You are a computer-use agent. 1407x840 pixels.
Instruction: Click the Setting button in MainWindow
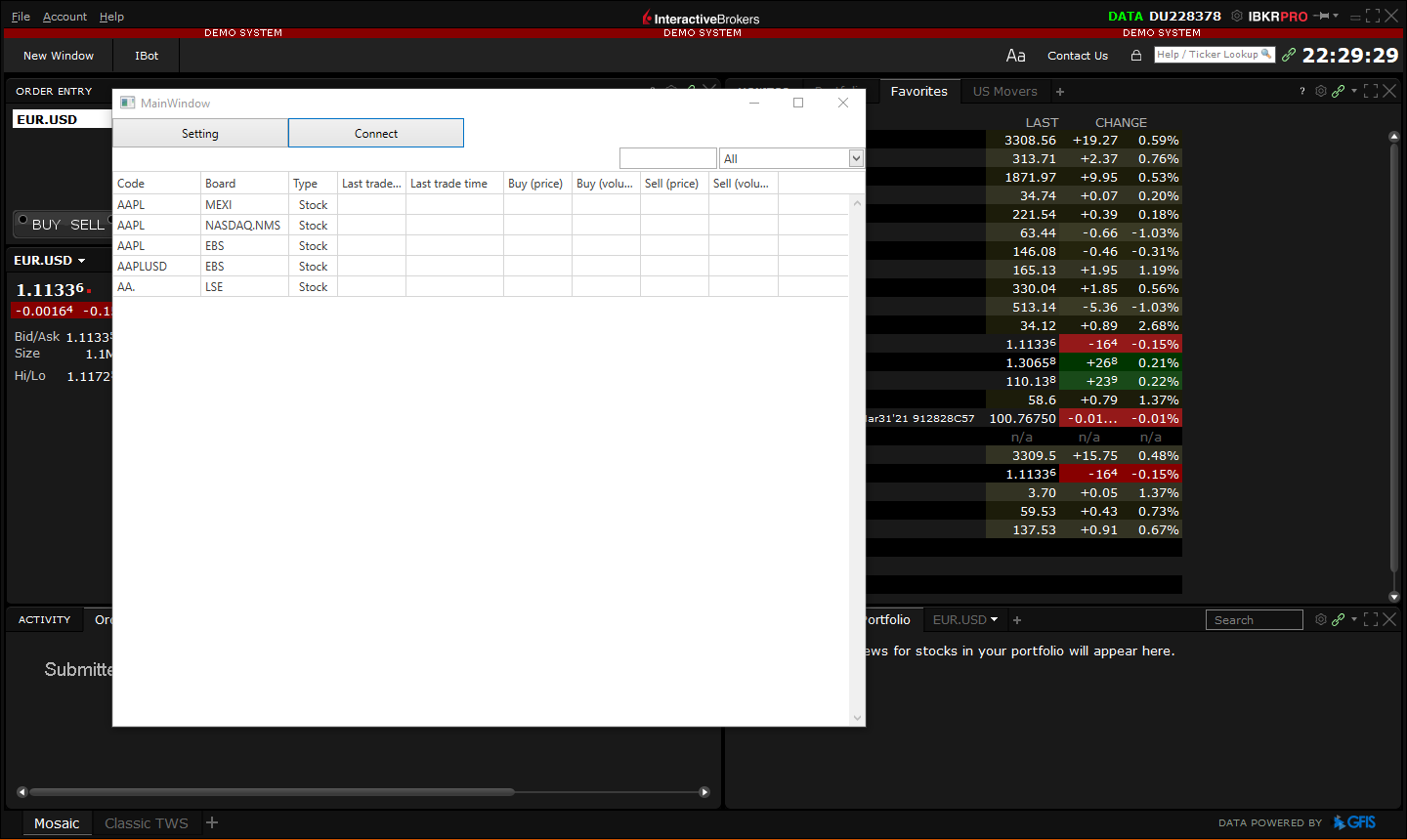coord(200,133)
